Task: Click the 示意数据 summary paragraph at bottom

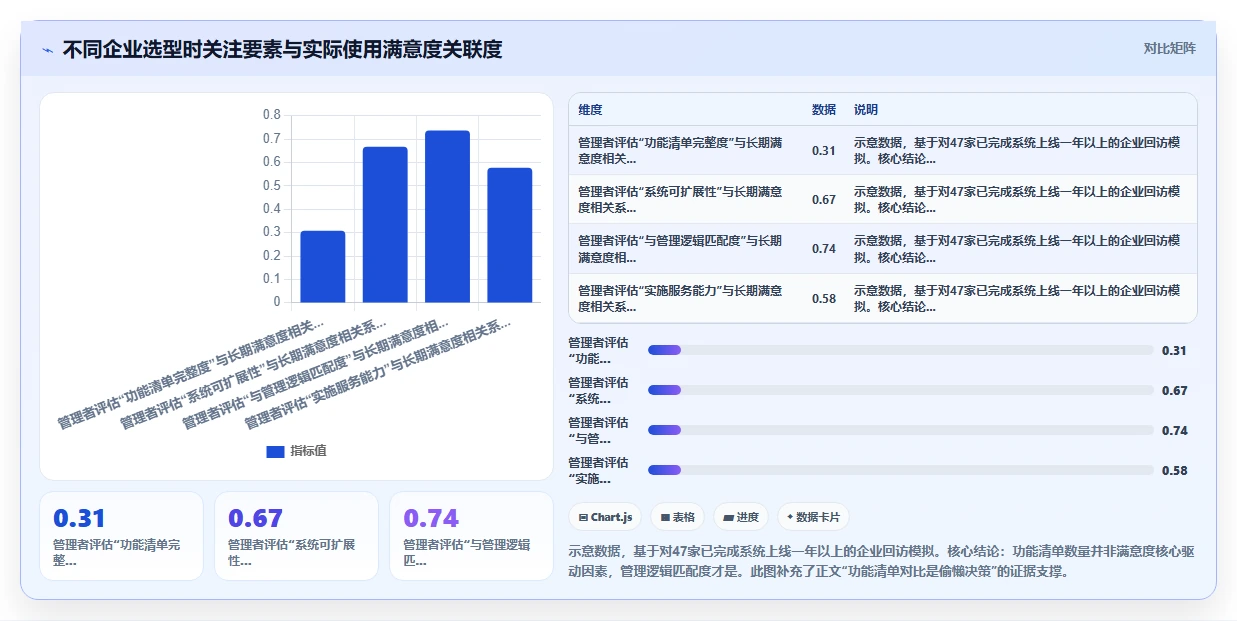Action: click(x=881, y=561)
